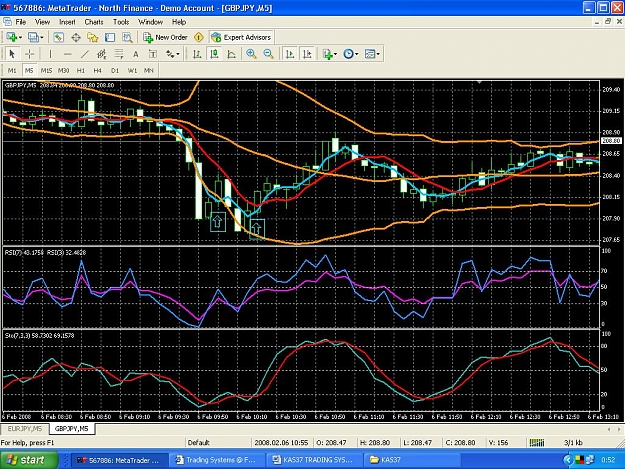The width and height of the screenshot is (625, 469).
Task: Click the Sto(7,3,3) indicator label
Action: (39, 336)
